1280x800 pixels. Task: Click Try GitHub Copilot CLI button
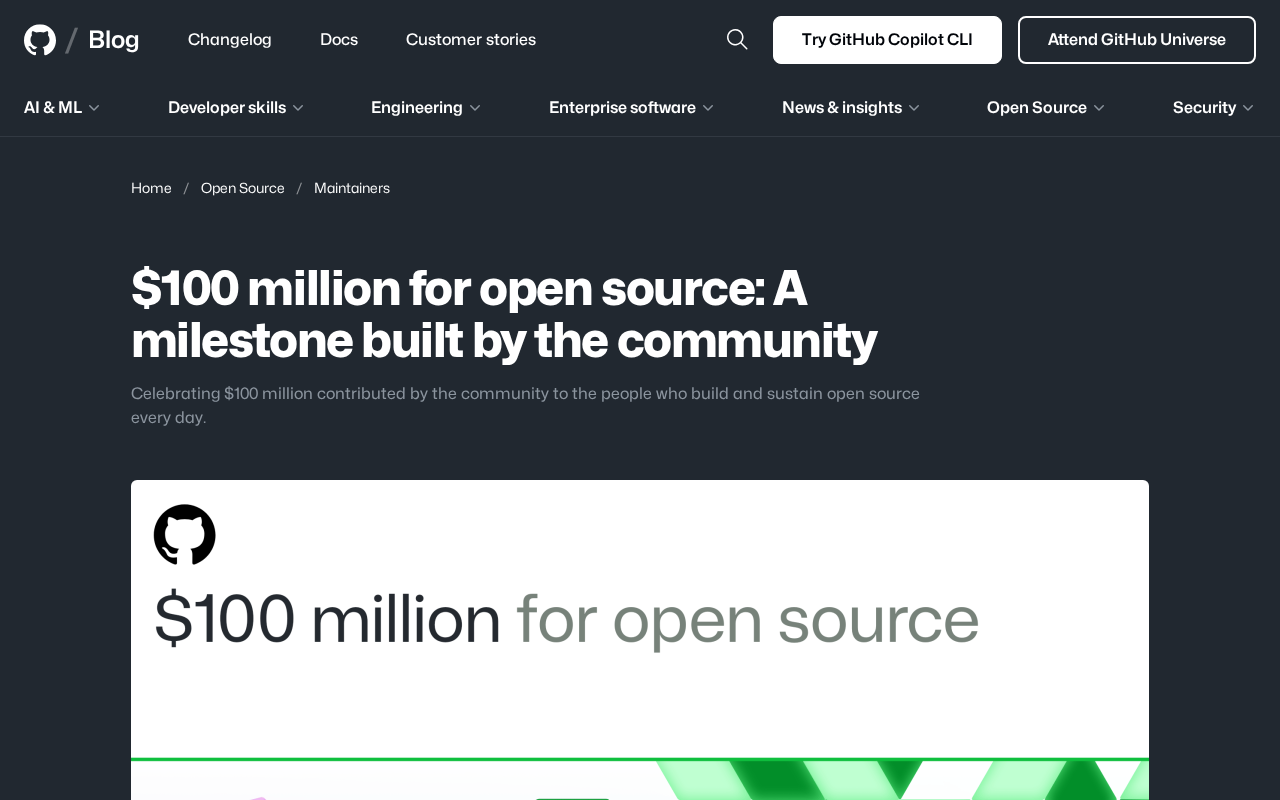coord(887,40)
